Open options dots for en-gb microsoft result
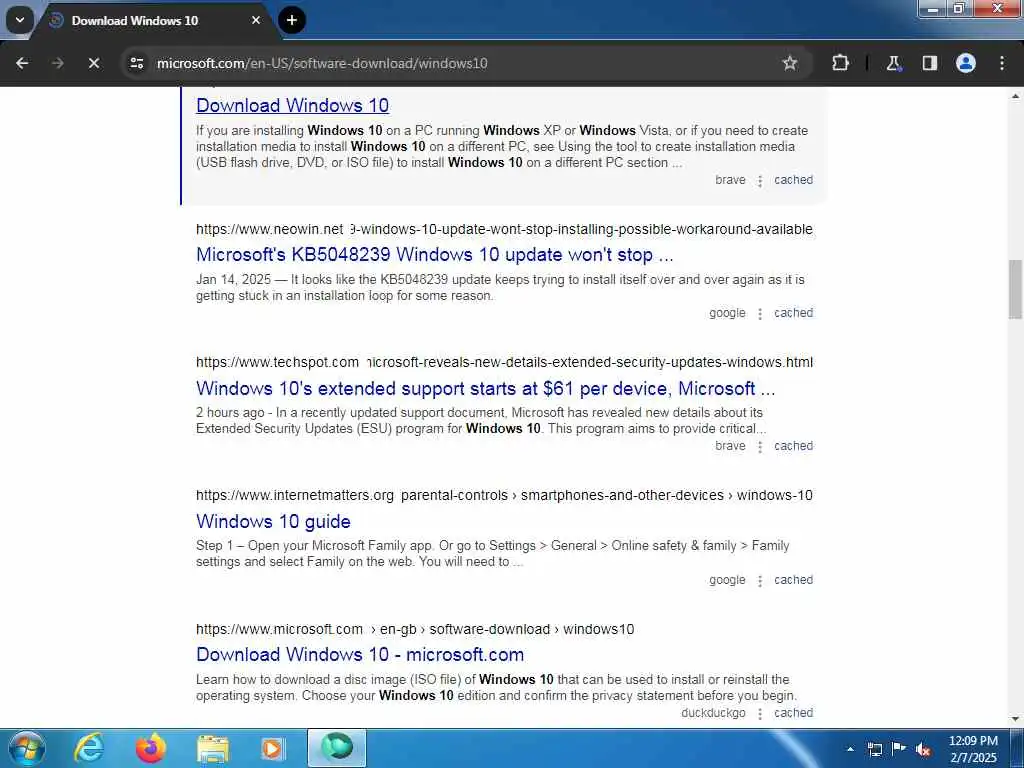1024x768 pixels. pos(760,714)
